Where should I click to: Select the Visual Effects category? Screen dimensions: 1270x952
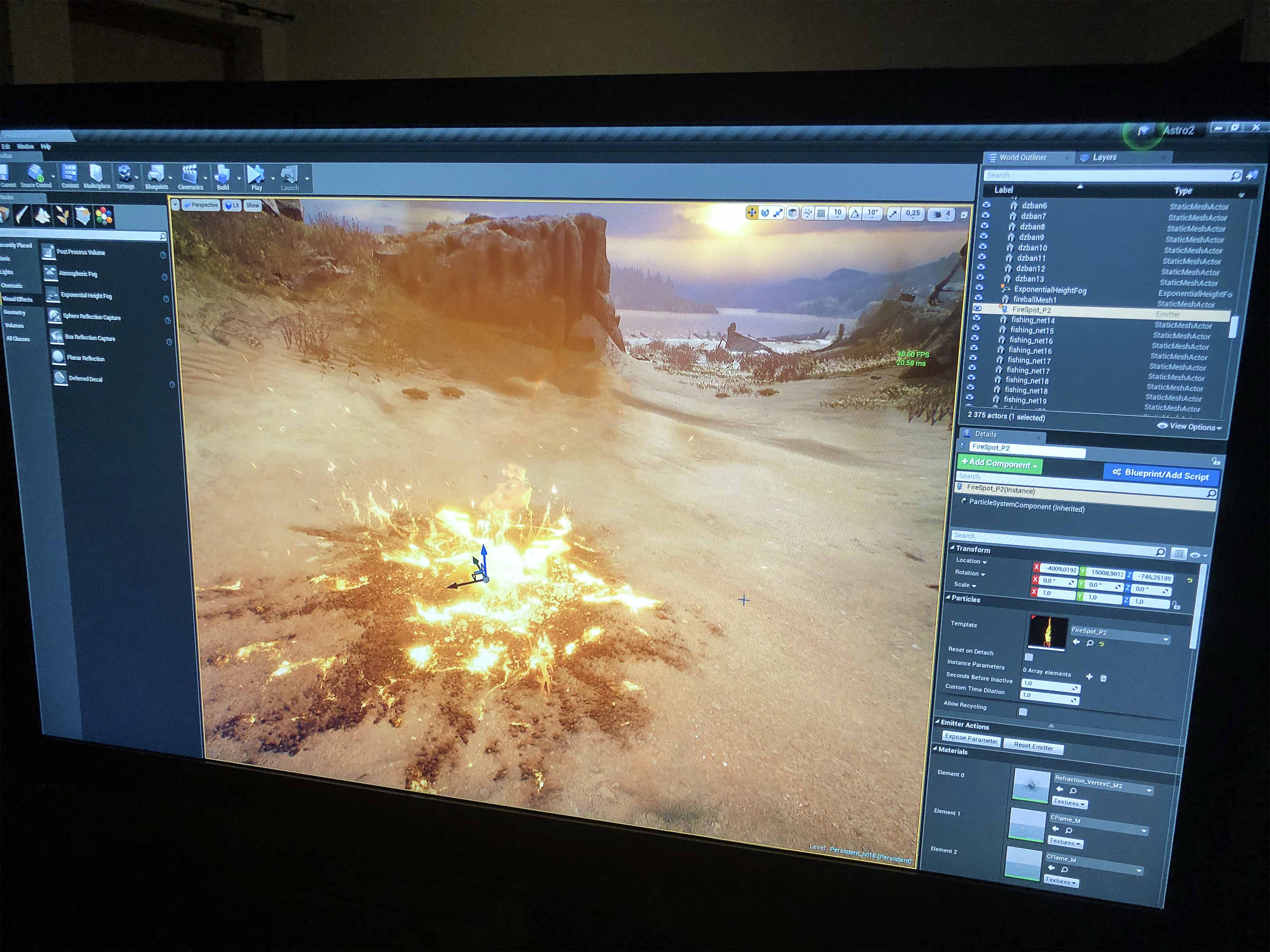pyautogui.click(x=17, y=299)
